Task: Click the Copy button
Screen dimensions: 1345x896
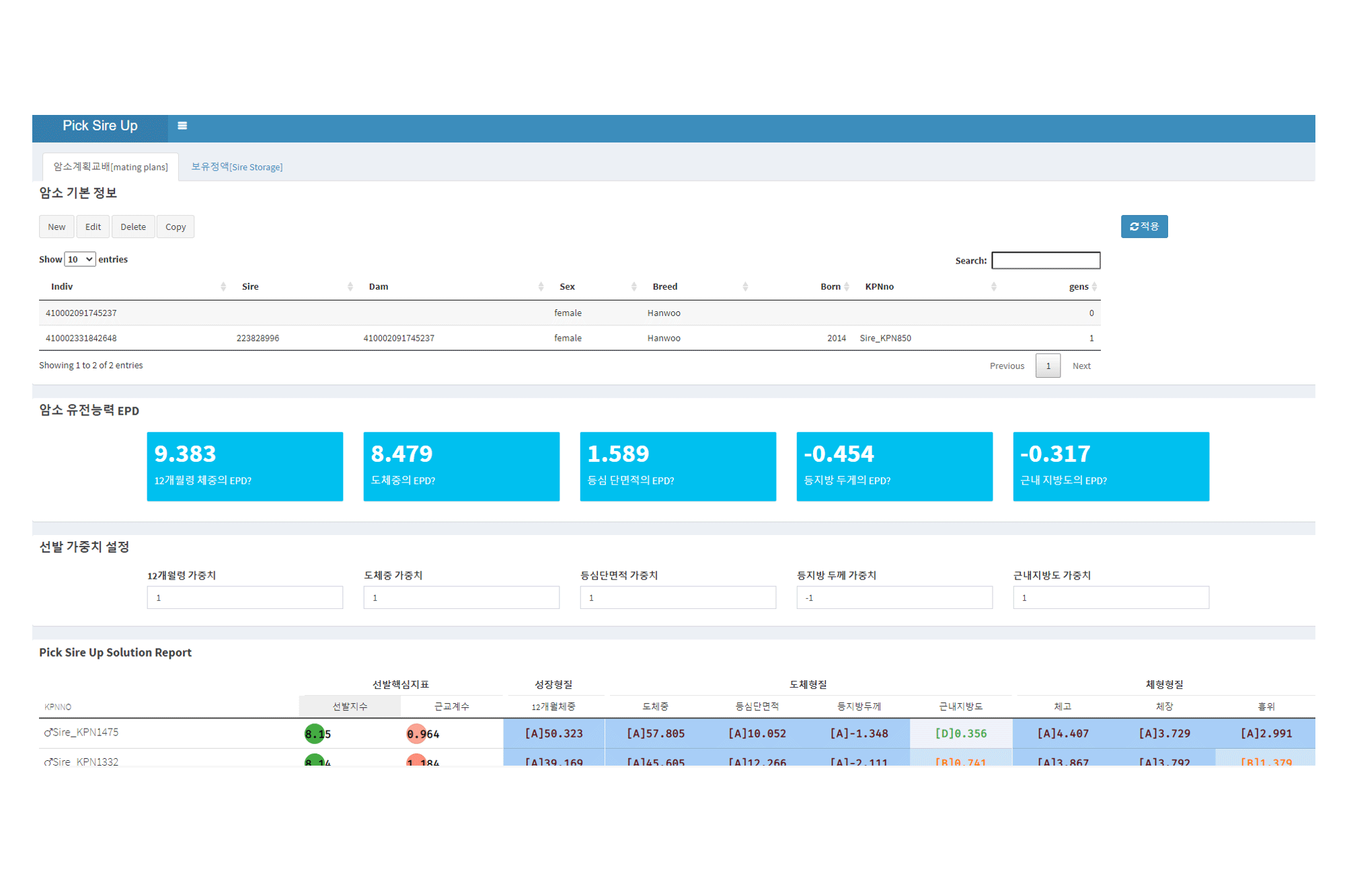Action: (x=176, y=227)
